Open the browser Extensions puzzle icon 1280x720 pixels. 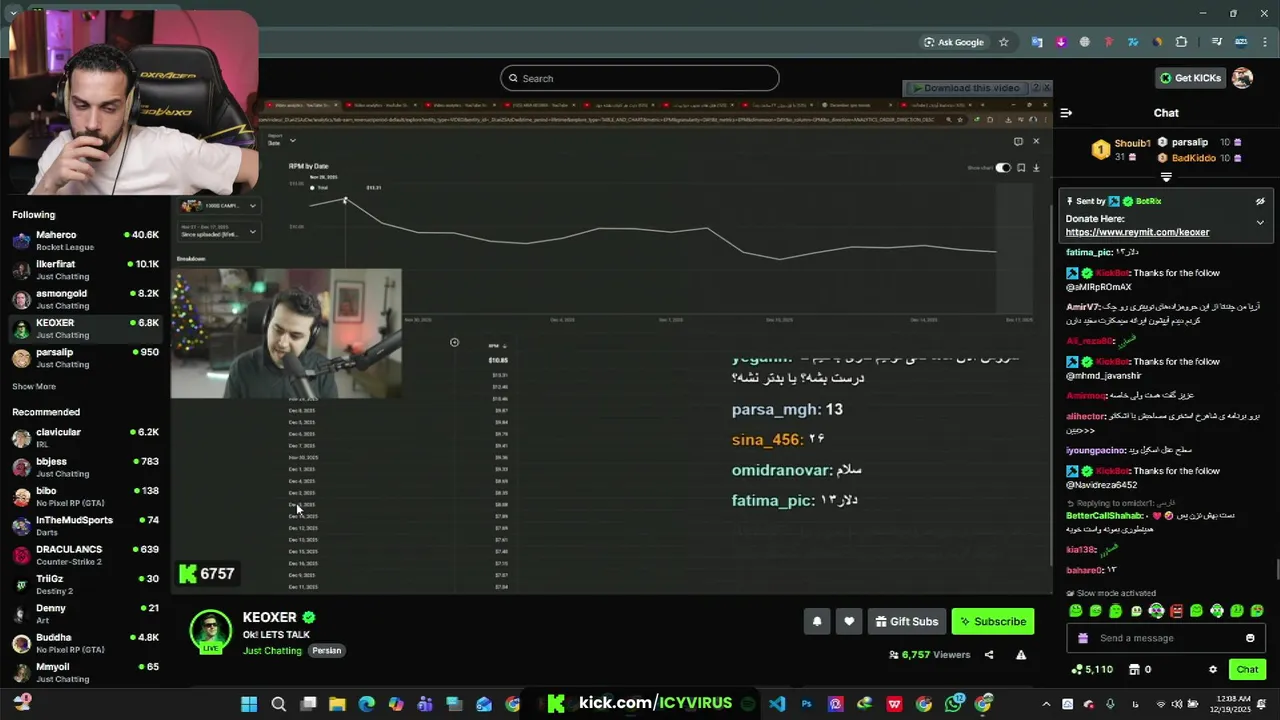click(1181, 42)
